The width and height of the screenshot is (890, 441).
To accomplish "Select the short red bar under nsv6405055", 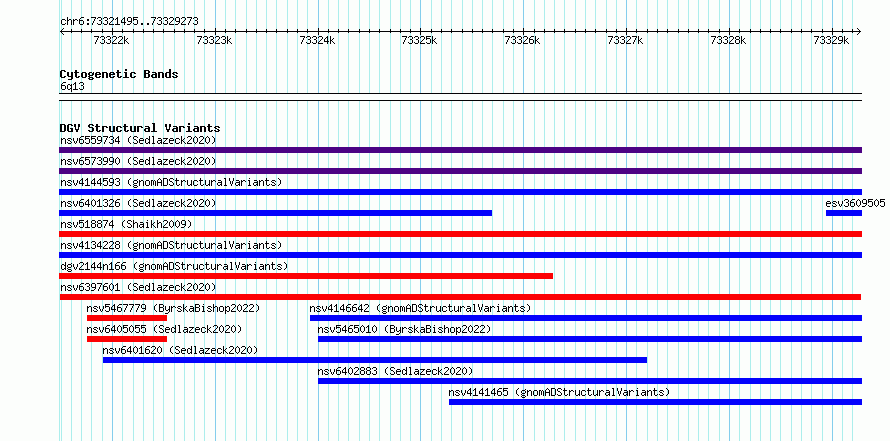I will click(127, 339).
